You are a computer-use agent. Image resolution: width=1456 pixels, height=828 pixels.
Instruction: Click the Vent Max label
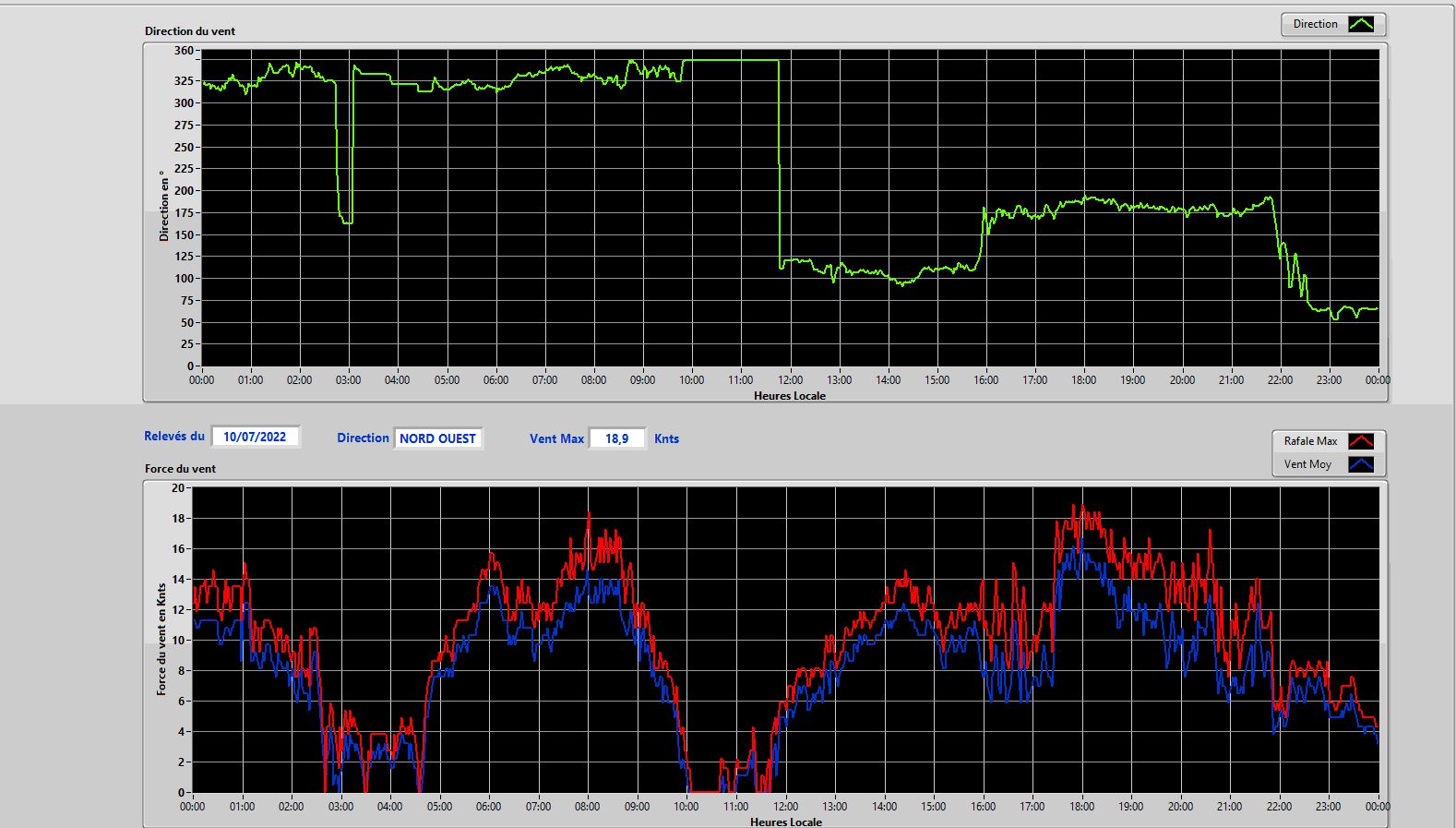pyautogui.click(x=556, y=438)
